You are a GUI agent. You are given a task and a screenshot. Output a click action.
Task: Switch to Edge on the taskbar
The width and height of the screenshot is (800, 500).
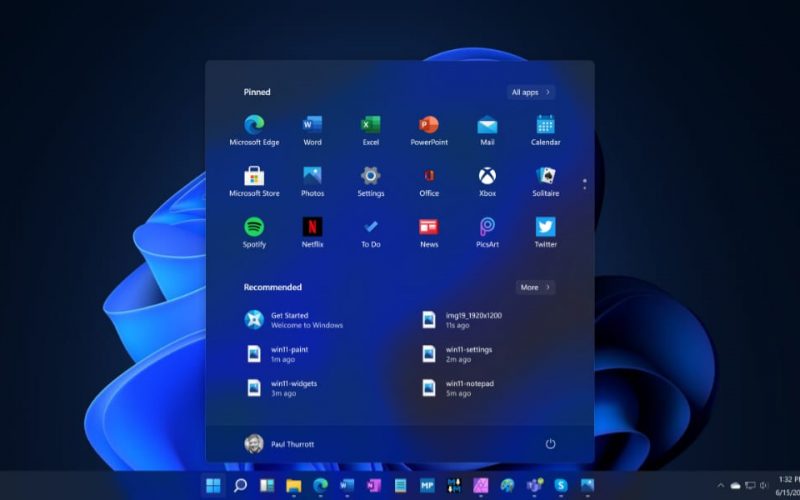(x=320, y=485)
